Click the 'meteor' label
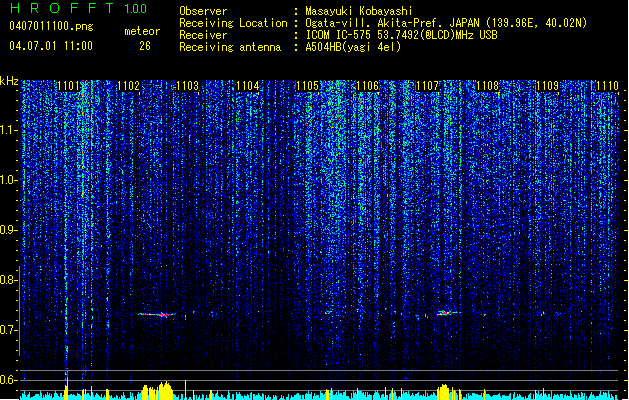The height and width of the screenshot is (400, 629). 142,31
